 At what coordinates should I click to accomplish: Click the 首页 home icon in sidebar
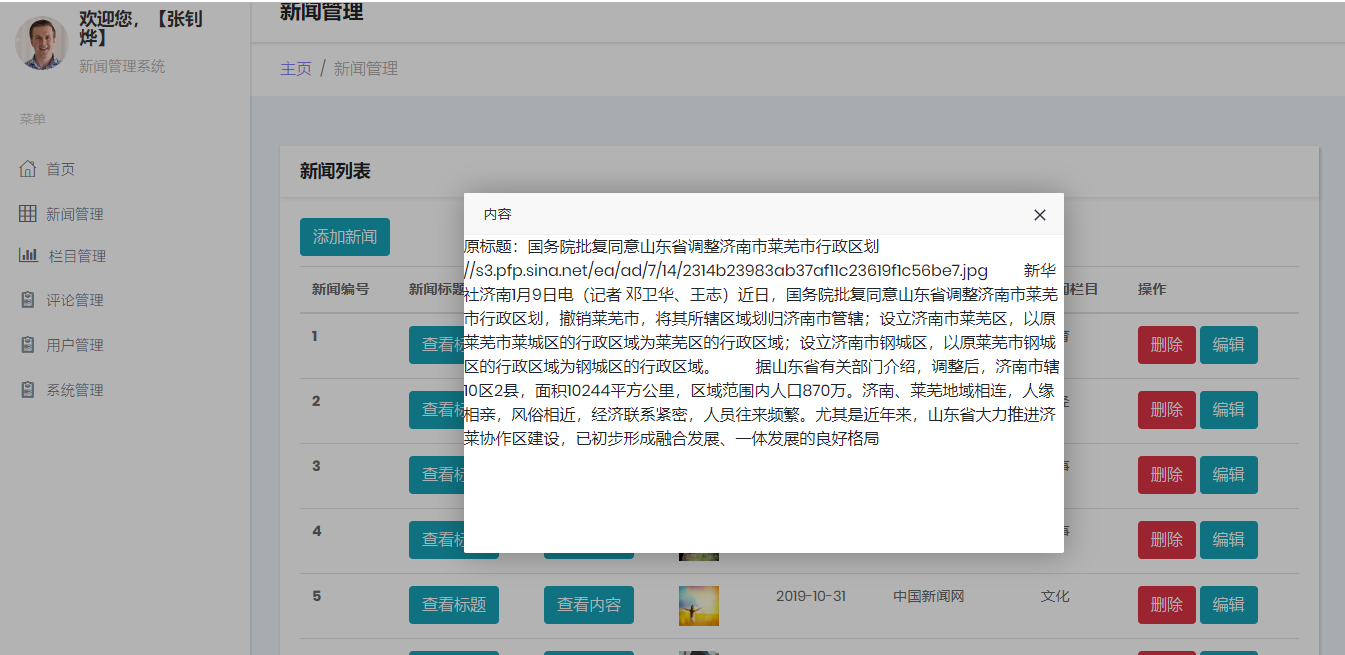[28, 168]
